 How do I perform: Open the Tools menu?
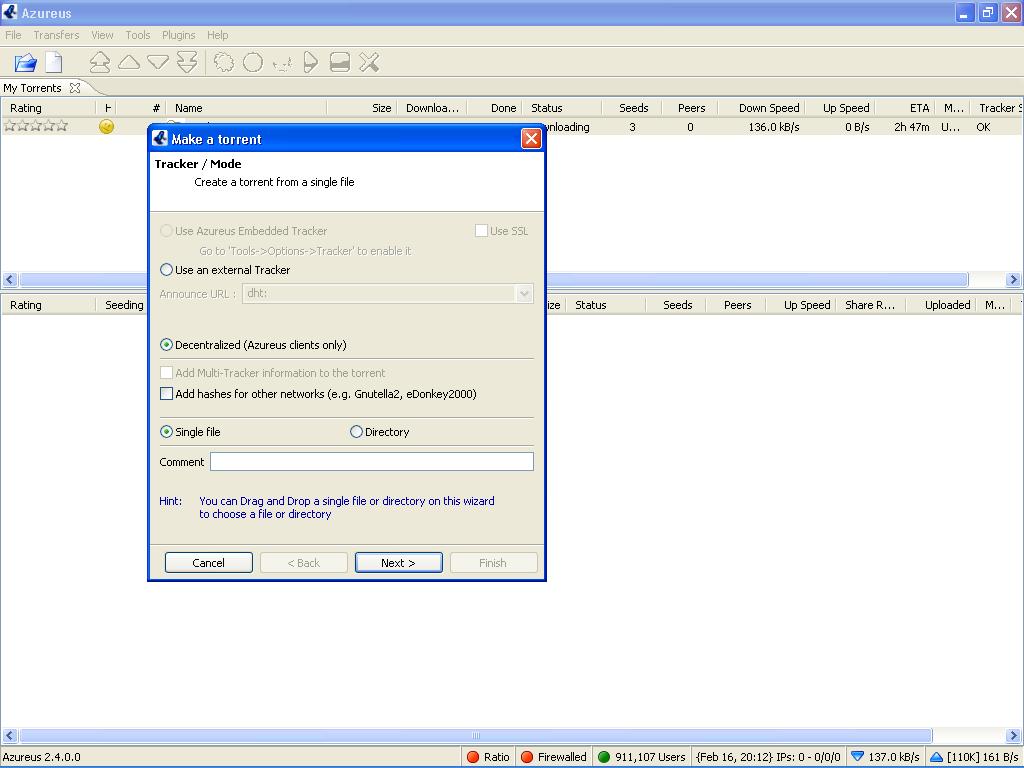coord(138,35)
